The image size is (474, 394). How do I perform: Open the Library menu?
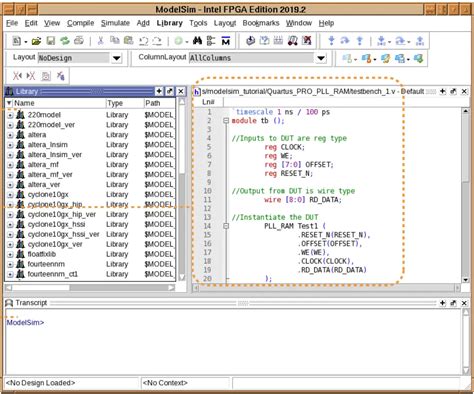pos(170,23)
